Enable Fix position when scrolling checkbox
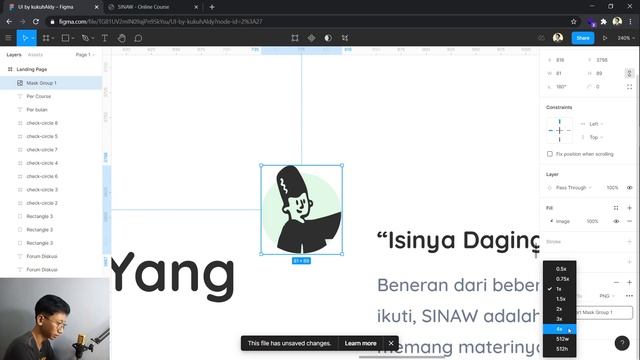Image resolution: width=640 pixels, height=360 pixels. pyautogui.click(x=550, y=154)
